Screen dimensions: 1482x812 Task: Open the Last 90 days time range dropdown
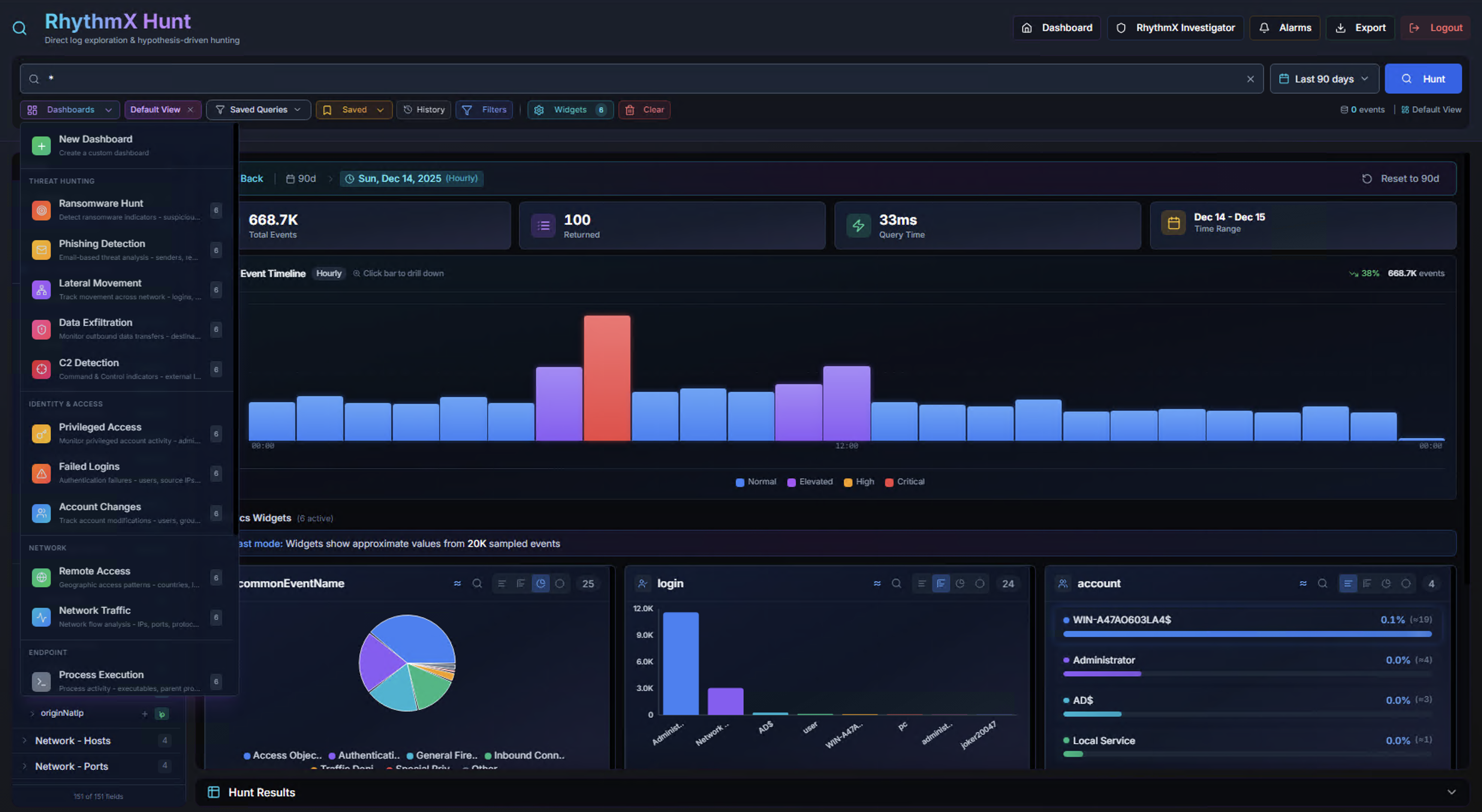(x=1324, y=79)
